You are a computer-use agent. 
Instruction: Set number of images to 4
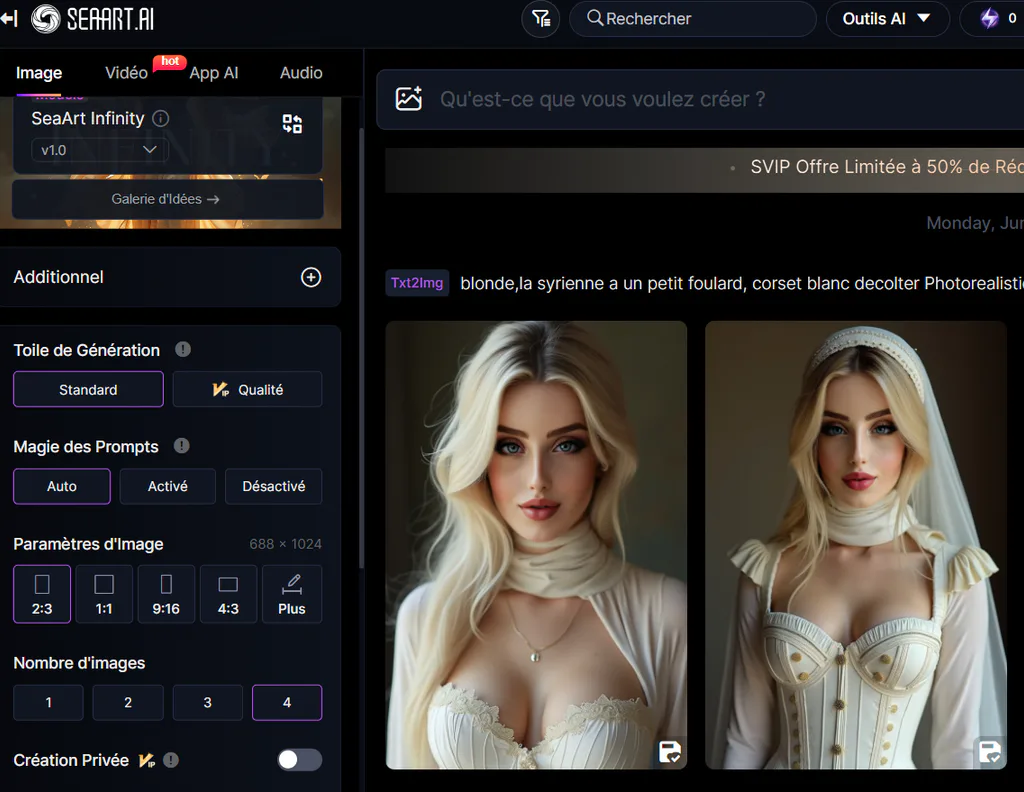(287, 703)
